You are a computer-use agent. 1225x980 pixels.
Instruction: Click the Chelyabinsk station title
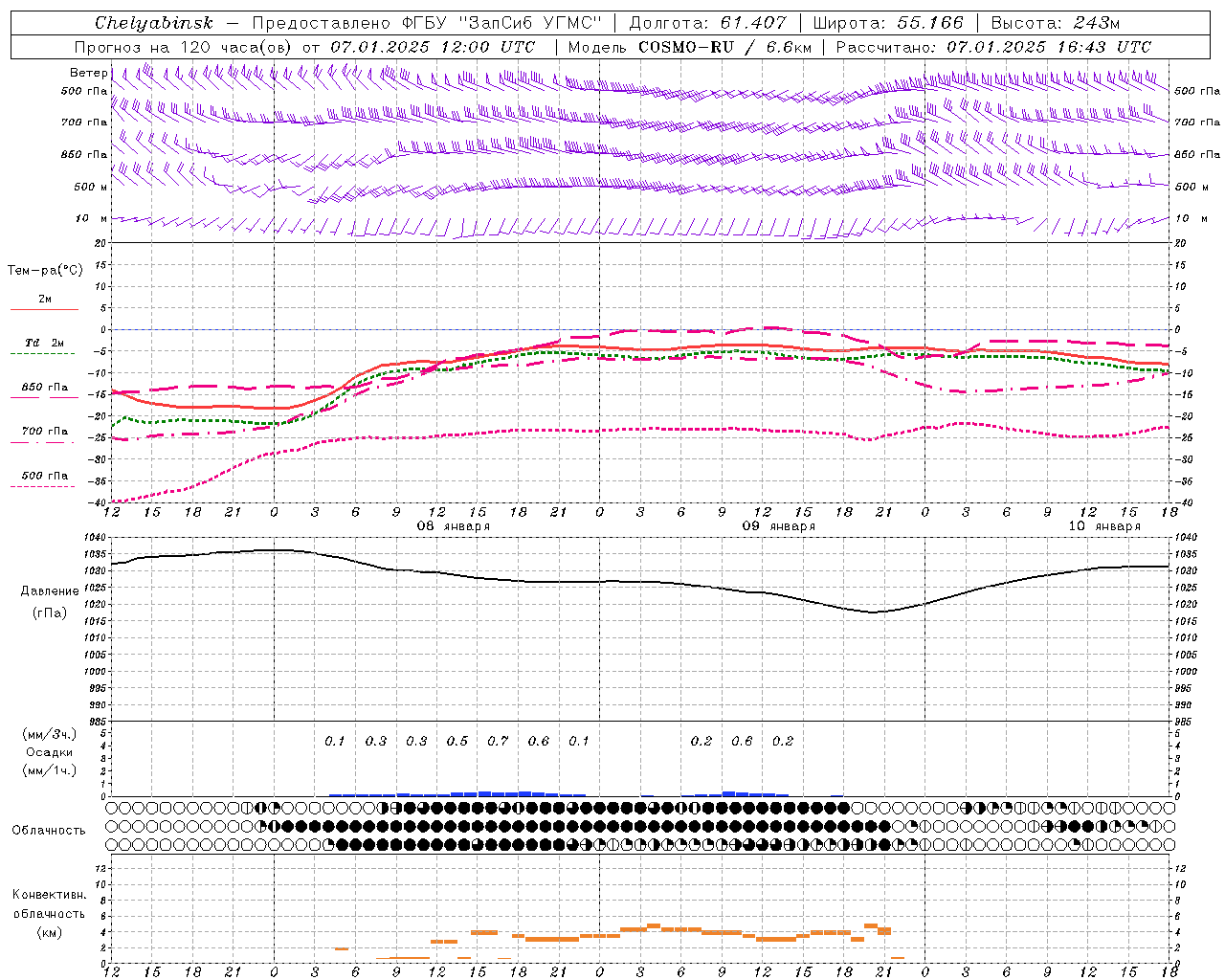(153, 23)
